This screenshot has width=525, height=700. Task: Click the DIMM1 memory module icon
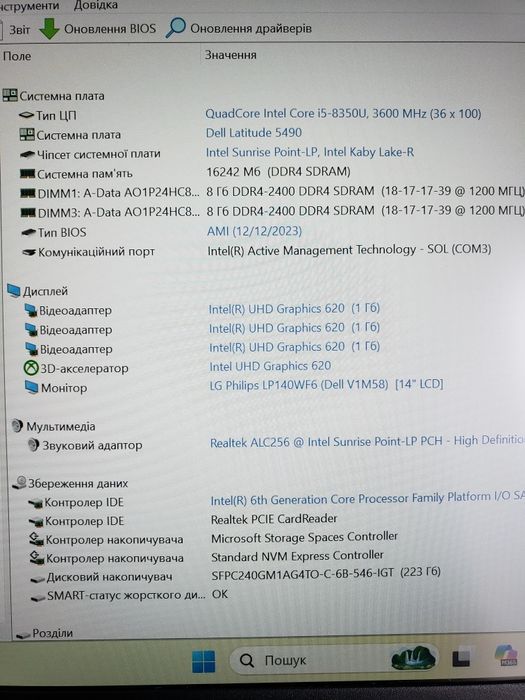pos(28,193)
